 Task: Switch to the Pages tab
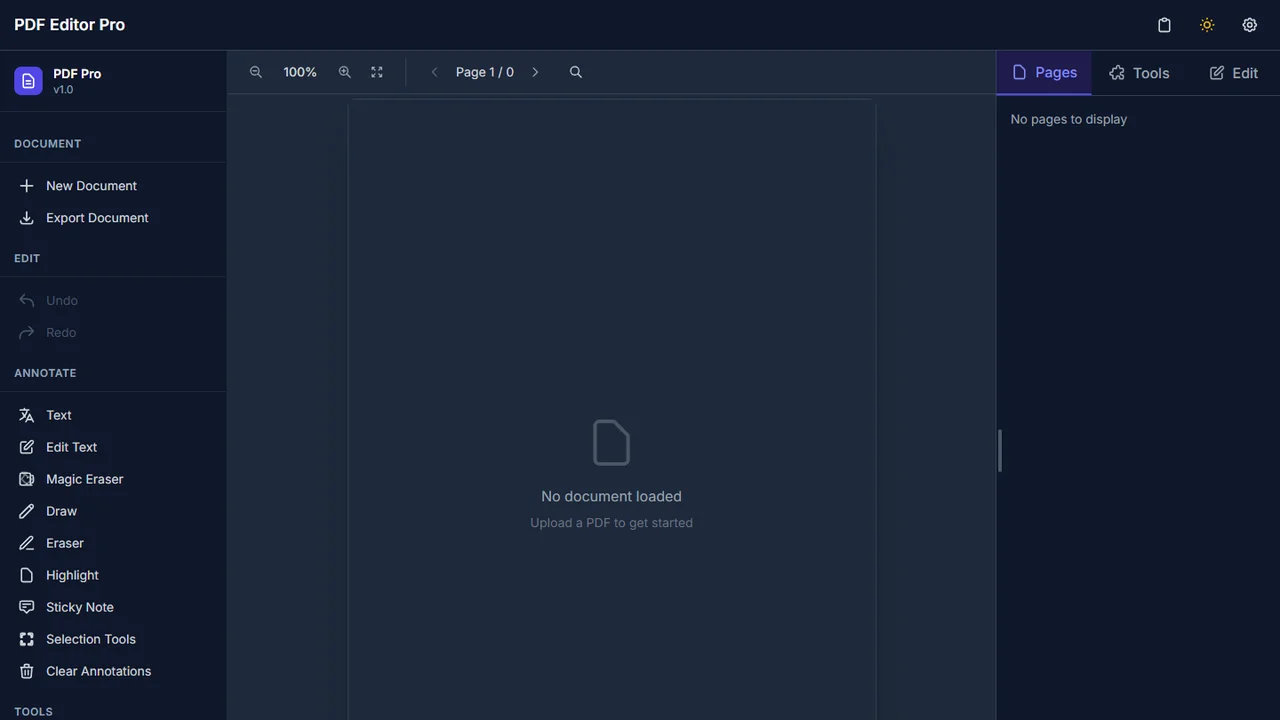point(1044,73)
